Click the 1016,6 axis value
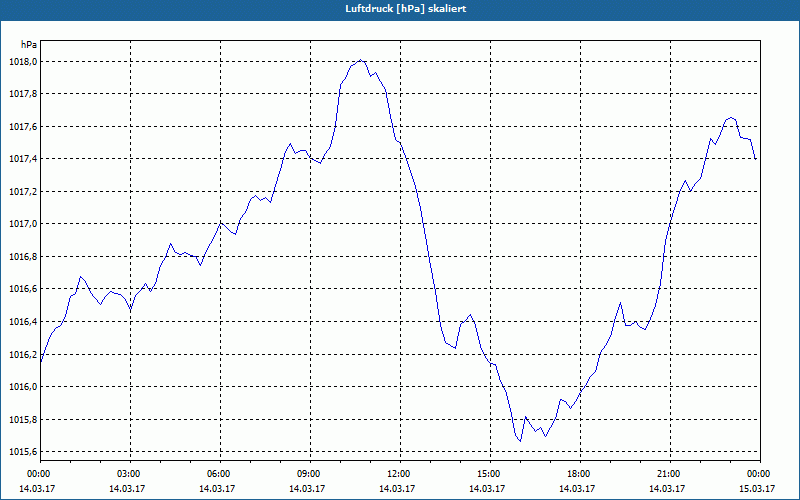The image size is (800, 500). coord(23,289)
